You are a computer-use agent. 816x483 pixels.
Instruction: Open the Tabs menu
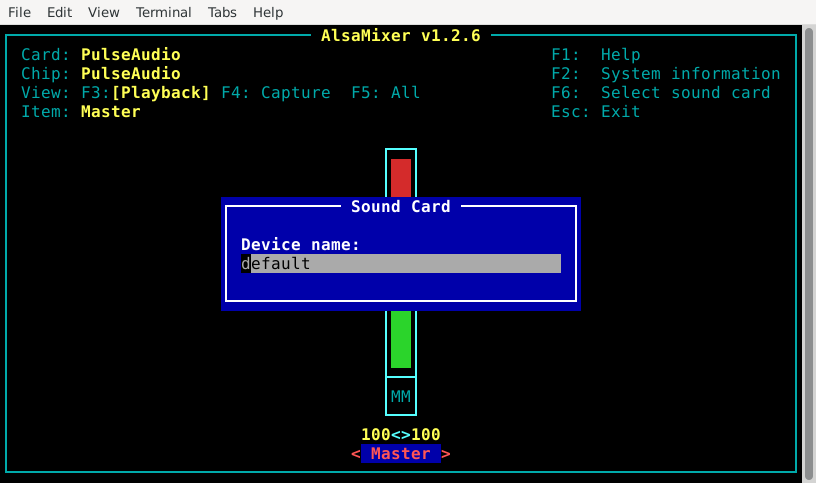tap(222, 12)
